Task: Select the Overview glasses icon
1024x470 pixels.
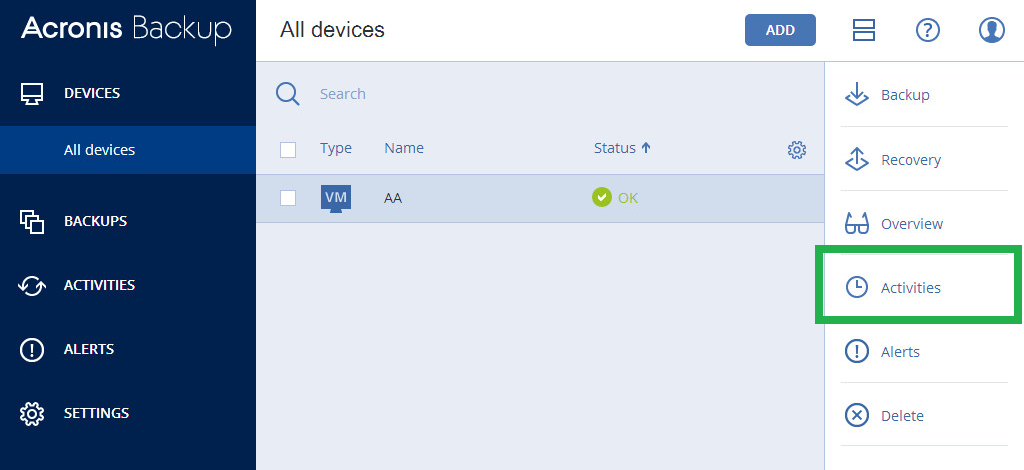Action: [856, 223]
